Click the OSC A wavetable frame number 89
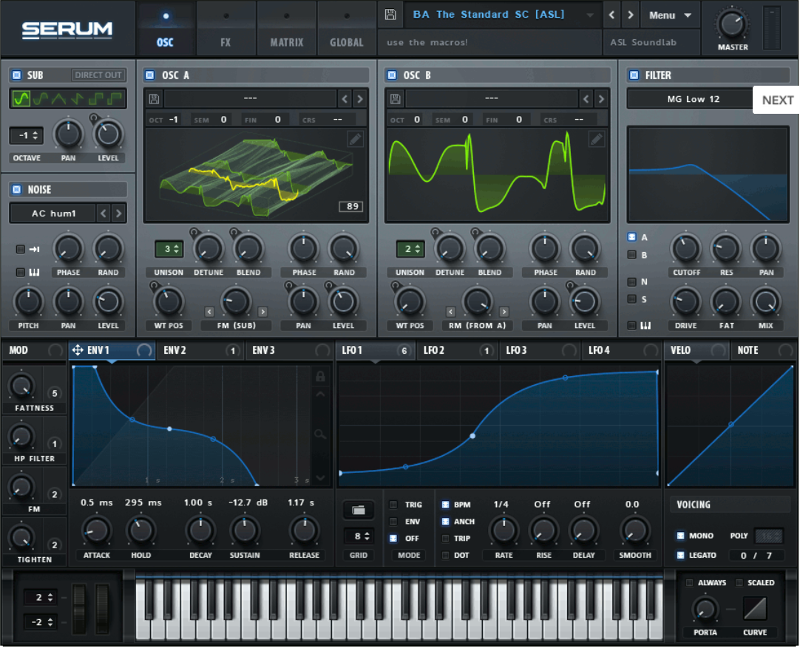This screenshot has width=800, height=648. coord(352,206)
